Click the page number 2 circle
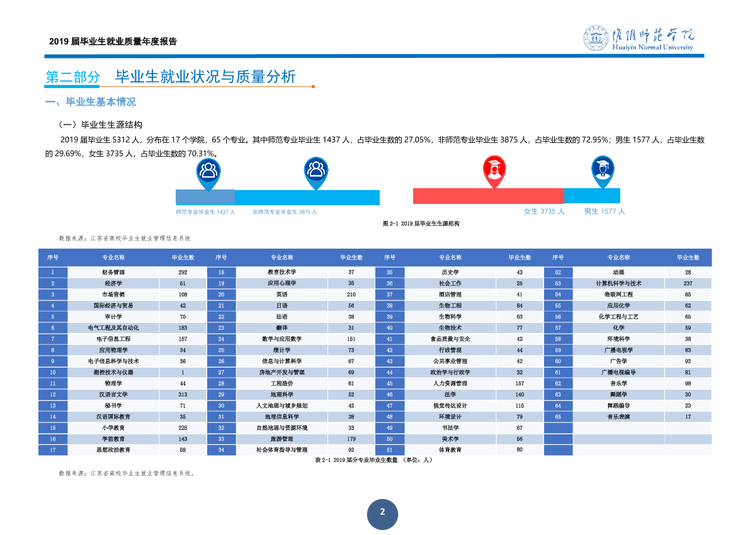750x535 pixels. pos(382,514)
